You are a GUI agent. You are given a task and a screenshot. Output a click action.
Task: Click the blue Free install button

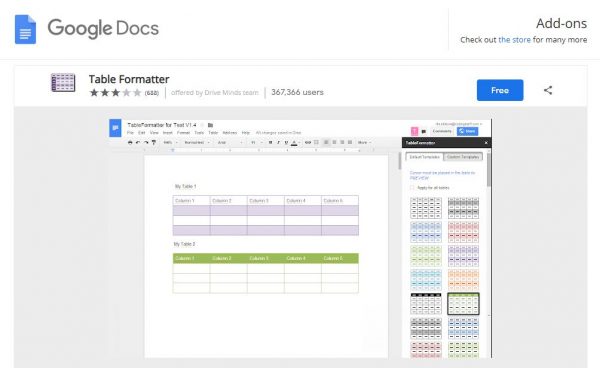(500, 90)
